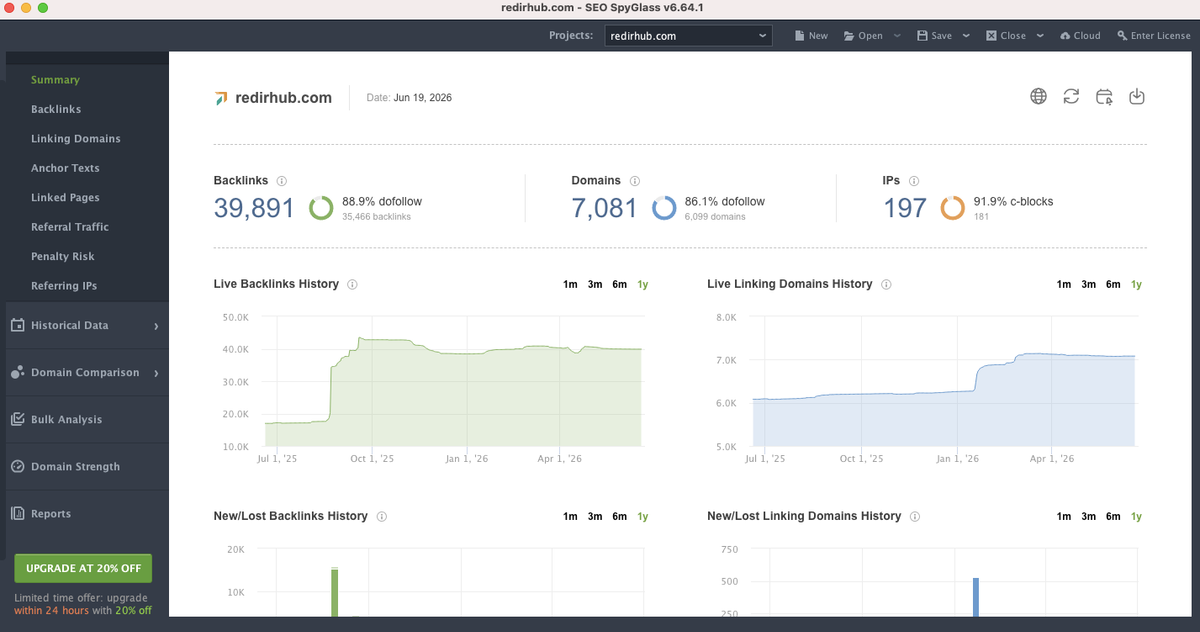The image size is (1200, 632).
Task: Click the 39,891 backlinks total
Action: click(254, 208)
